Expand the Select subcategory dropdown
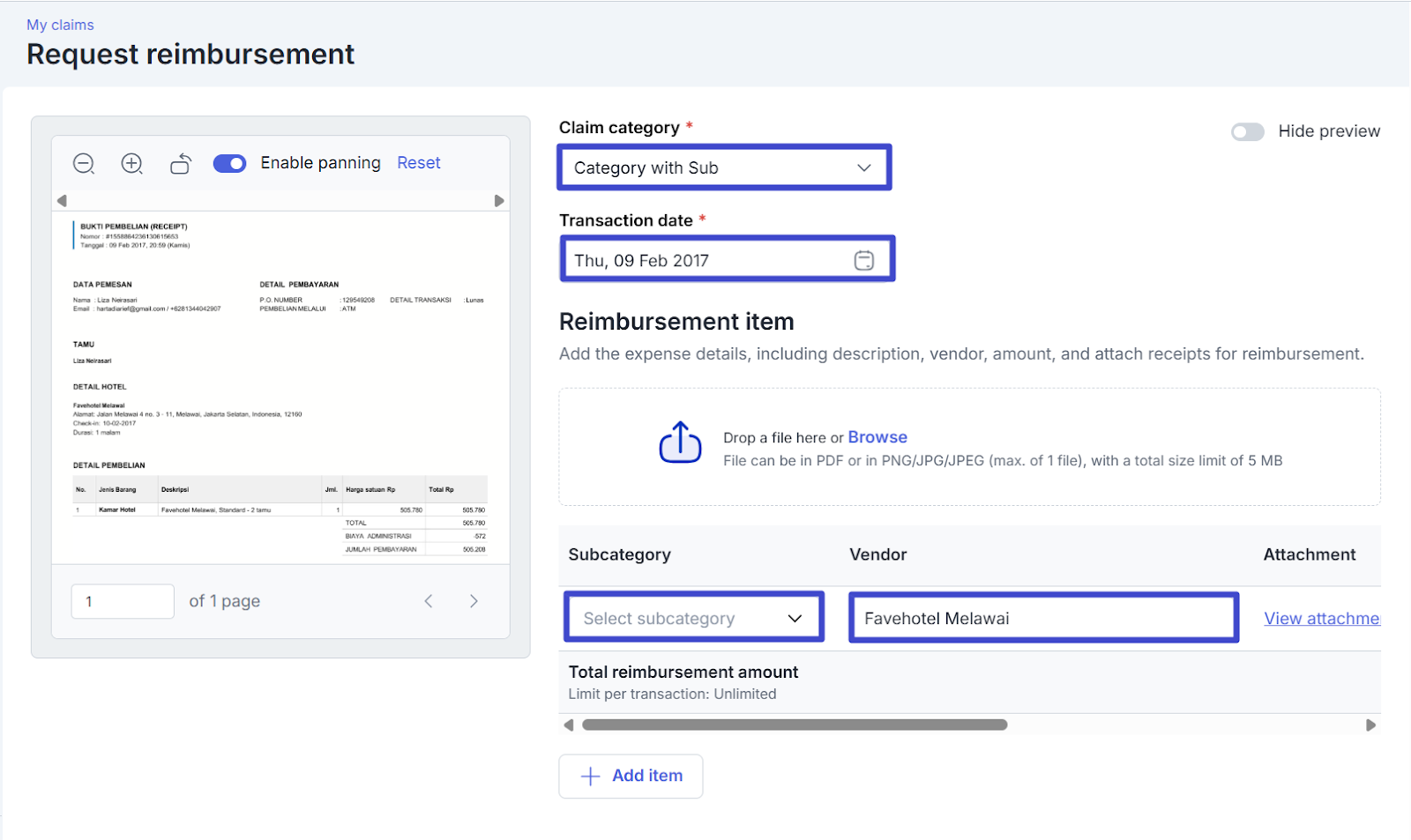This screenshot has width=1411, height=840. (x=693, y=618)
